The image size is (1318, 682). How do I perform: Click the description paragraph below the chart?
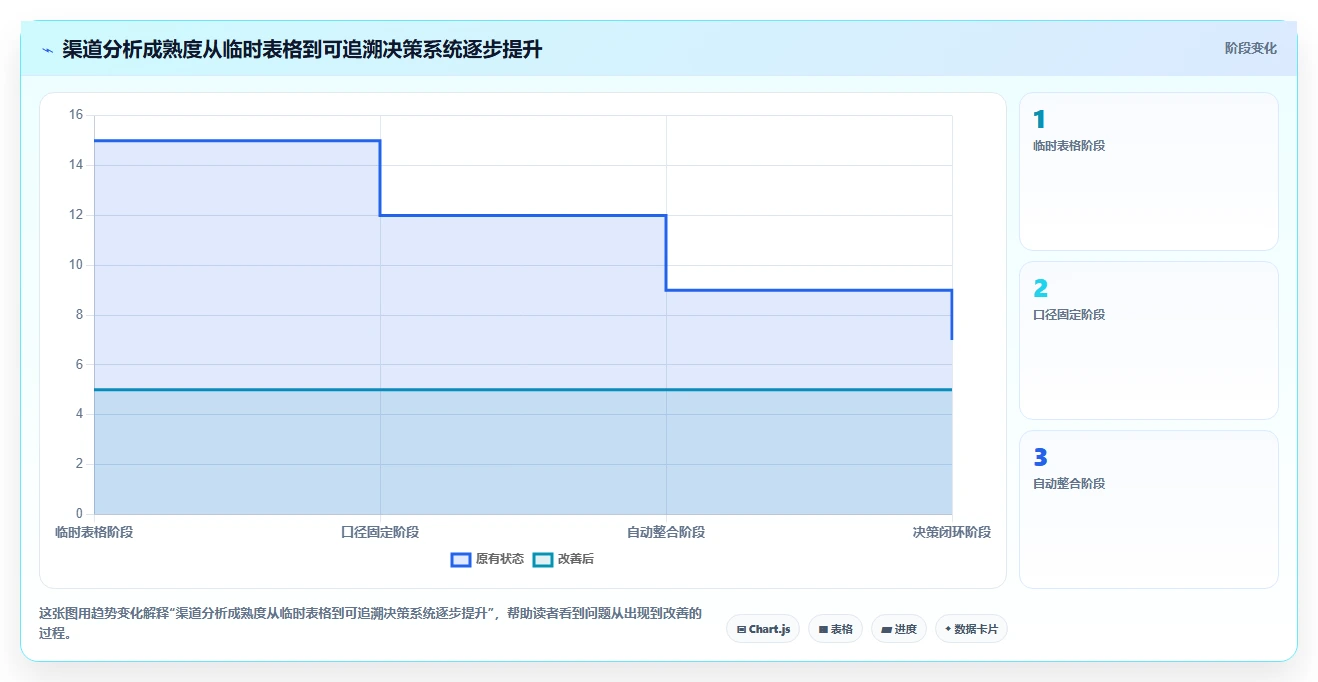coord(370,623)
